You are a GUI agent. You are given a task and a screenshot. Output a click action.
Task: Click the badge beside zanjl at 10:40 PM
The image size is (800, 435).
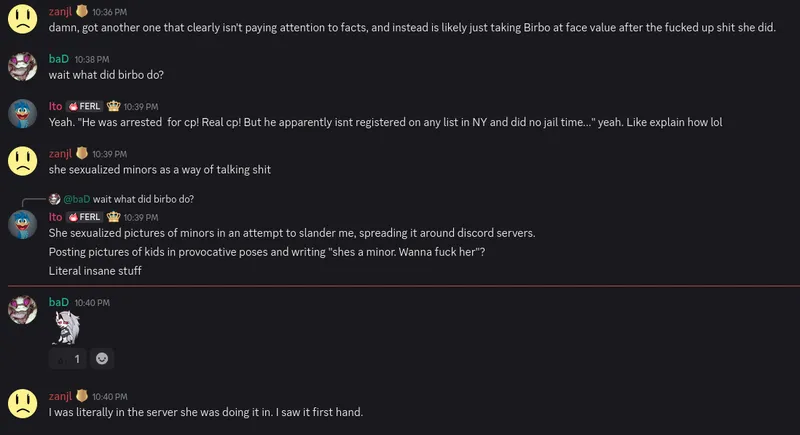tap(82, 396)
